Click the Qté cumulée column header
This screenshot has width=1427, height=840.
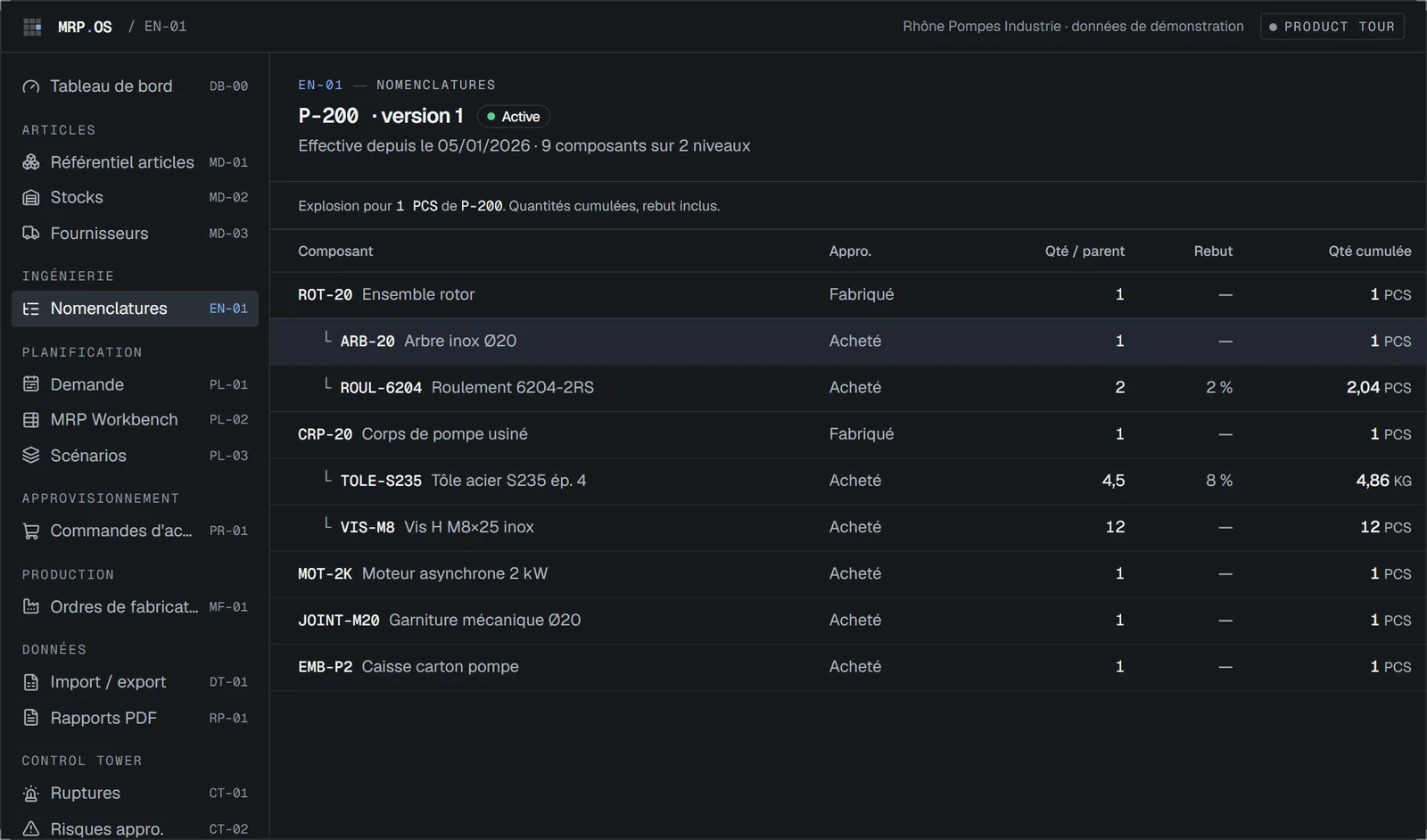coord(1370,251)
